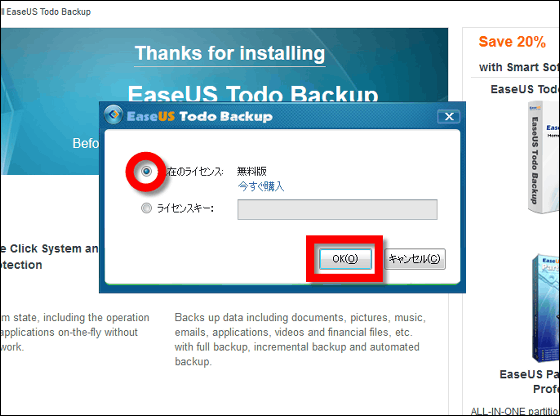Click the Click System protection feature heading
The width and height of the screenshot is (560, 416).
[x=49, y=256]
